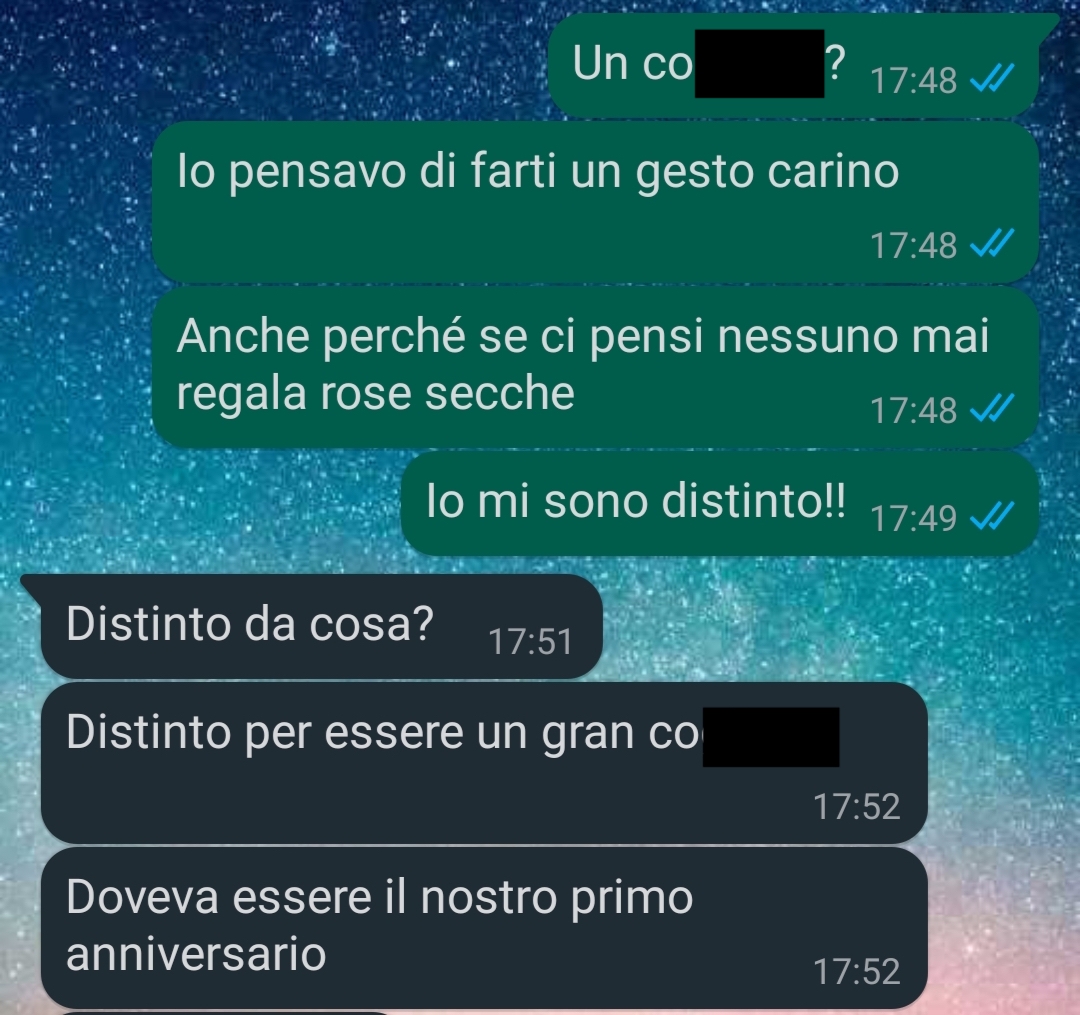Tap the 'Doveva essere il nostro primo anniversario' bubble

[x=484, y=928]
